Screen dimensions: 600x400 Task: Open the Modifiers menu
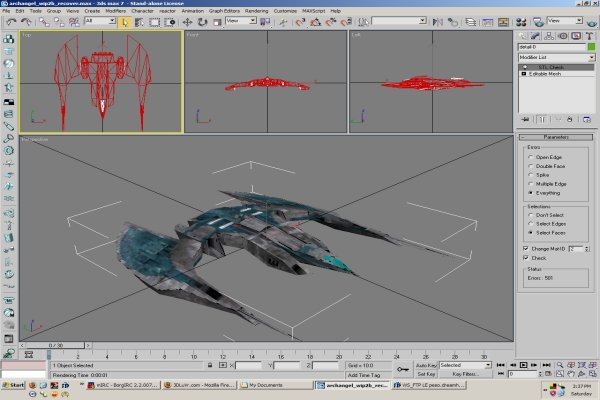[116, 11]
